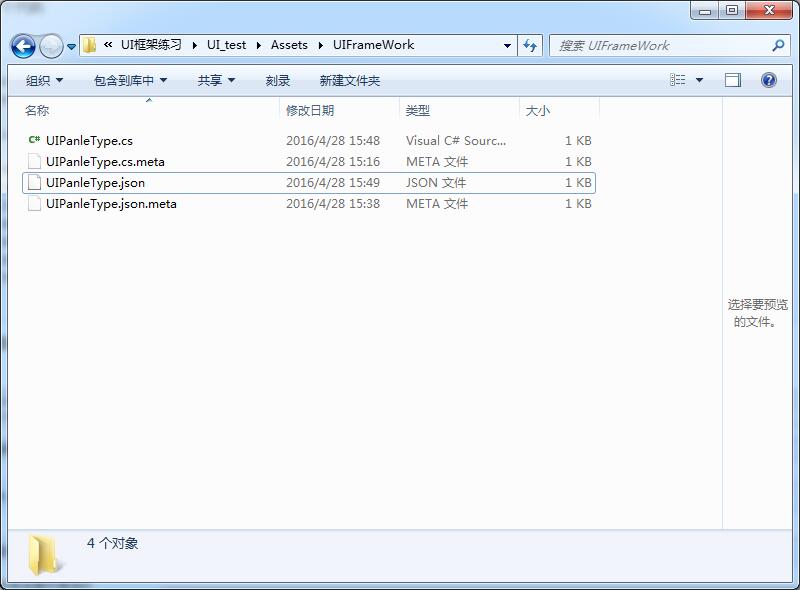Click the Back navigation arrow button
The height and width of the screenshot is (590, 800).
23,46
